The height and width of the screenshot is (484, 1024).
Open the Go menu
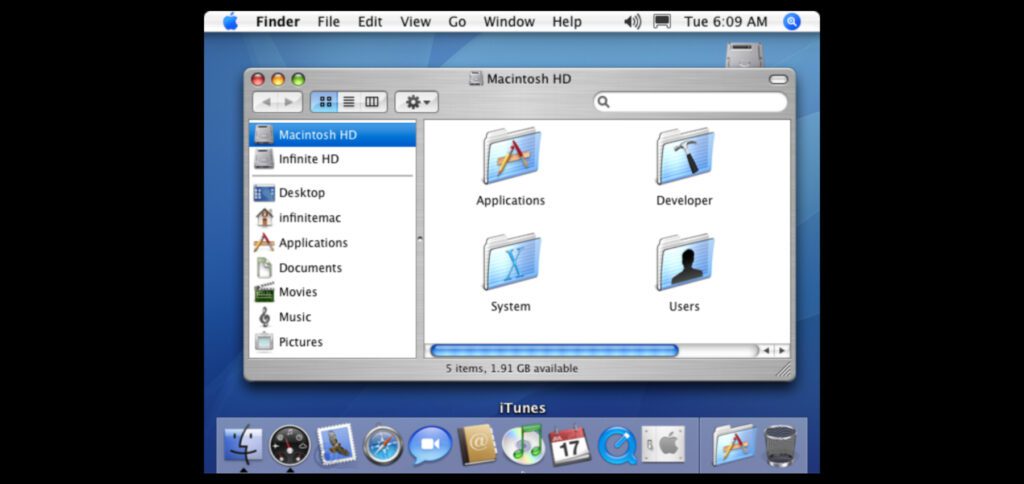click(x=457, y=21)
